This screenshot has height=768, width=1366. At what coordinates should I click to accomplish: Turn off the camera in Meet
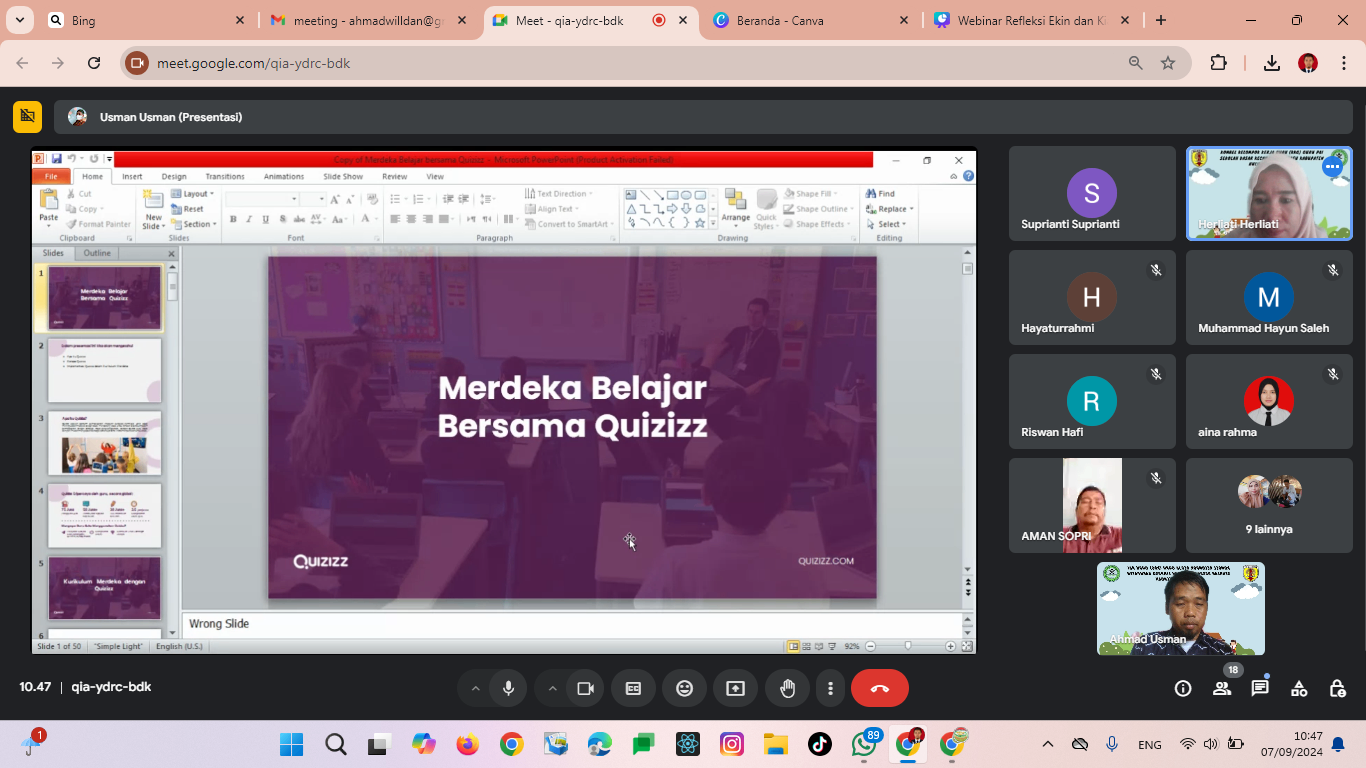[586, 688]
